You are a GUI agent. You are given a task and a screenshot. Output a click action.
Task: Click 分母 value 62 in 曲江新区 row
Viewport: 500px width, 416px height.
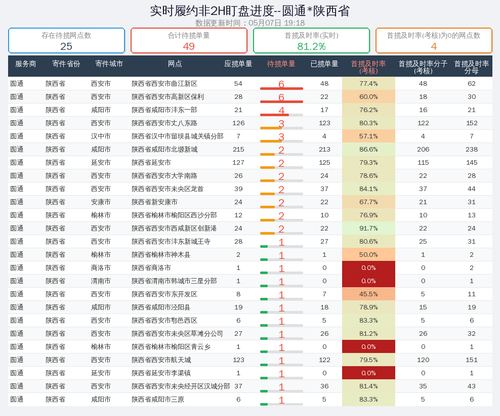(472, 84)
